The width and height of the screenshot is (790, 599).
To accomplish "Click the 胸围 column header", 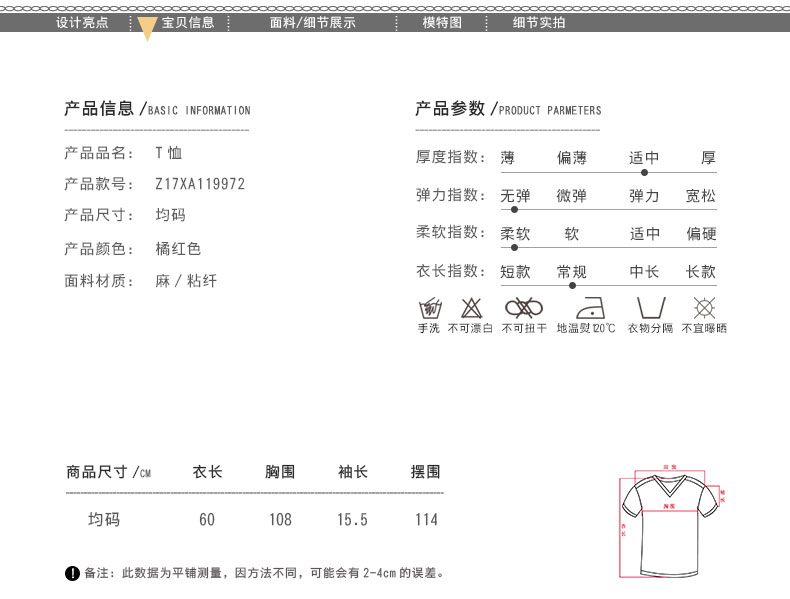I will point(280,472).
